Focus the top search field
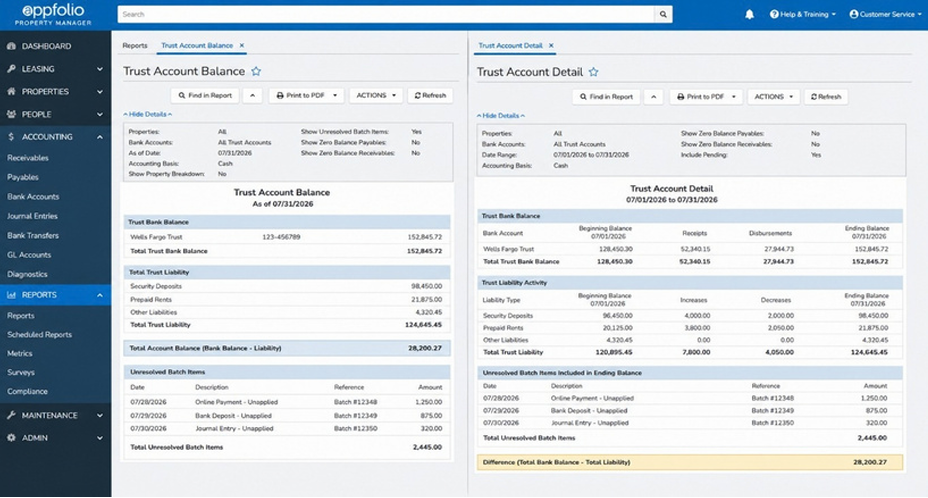 click(x=386, y=14)
